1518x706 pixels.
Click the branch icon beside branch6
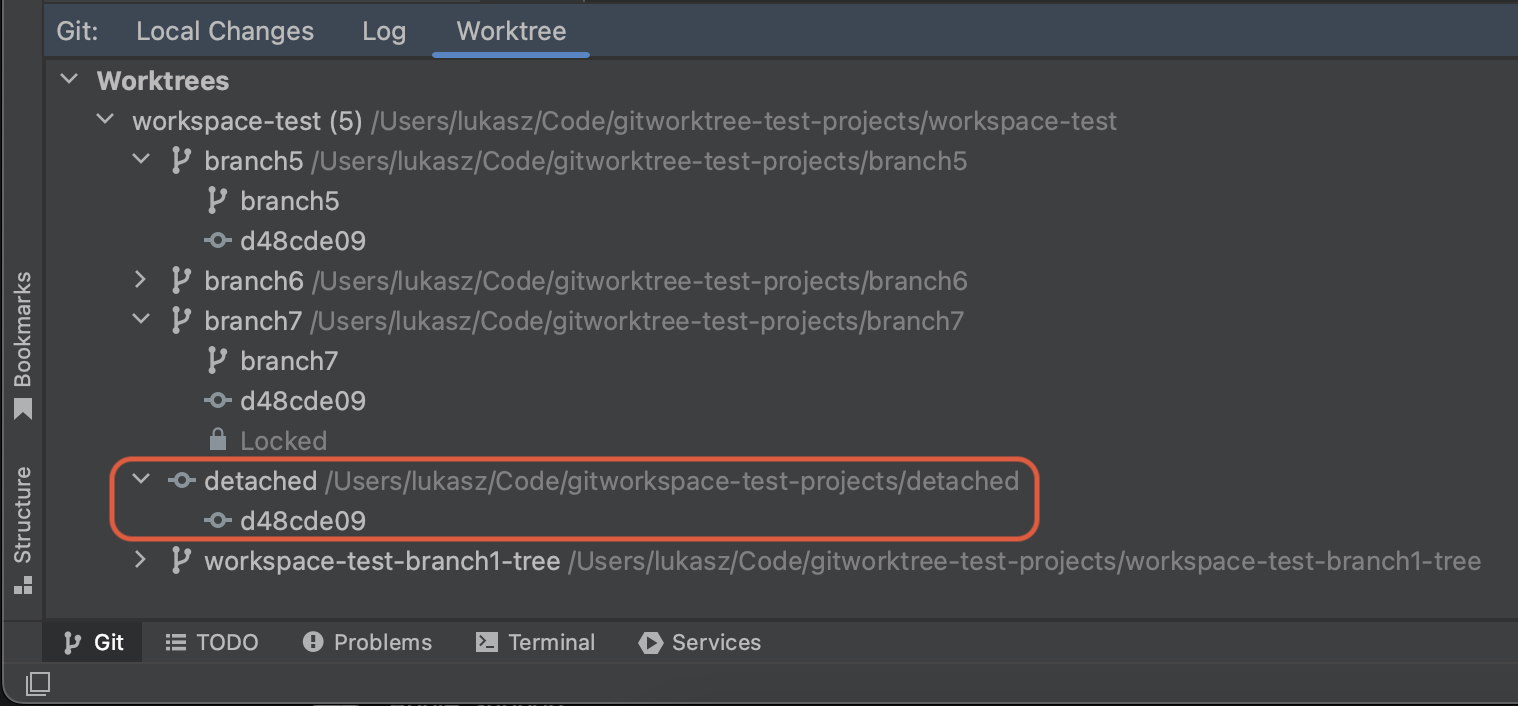coord(180,280)
